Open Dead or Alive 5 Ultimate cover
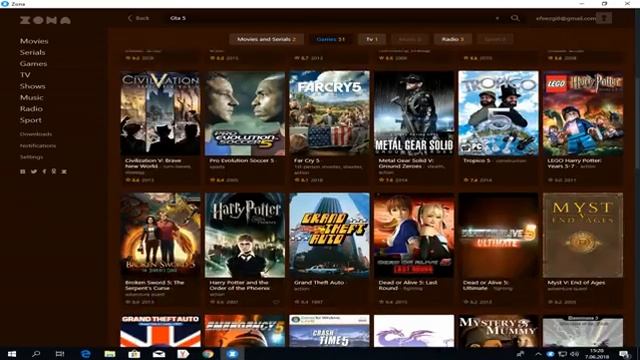 point(498,236)
